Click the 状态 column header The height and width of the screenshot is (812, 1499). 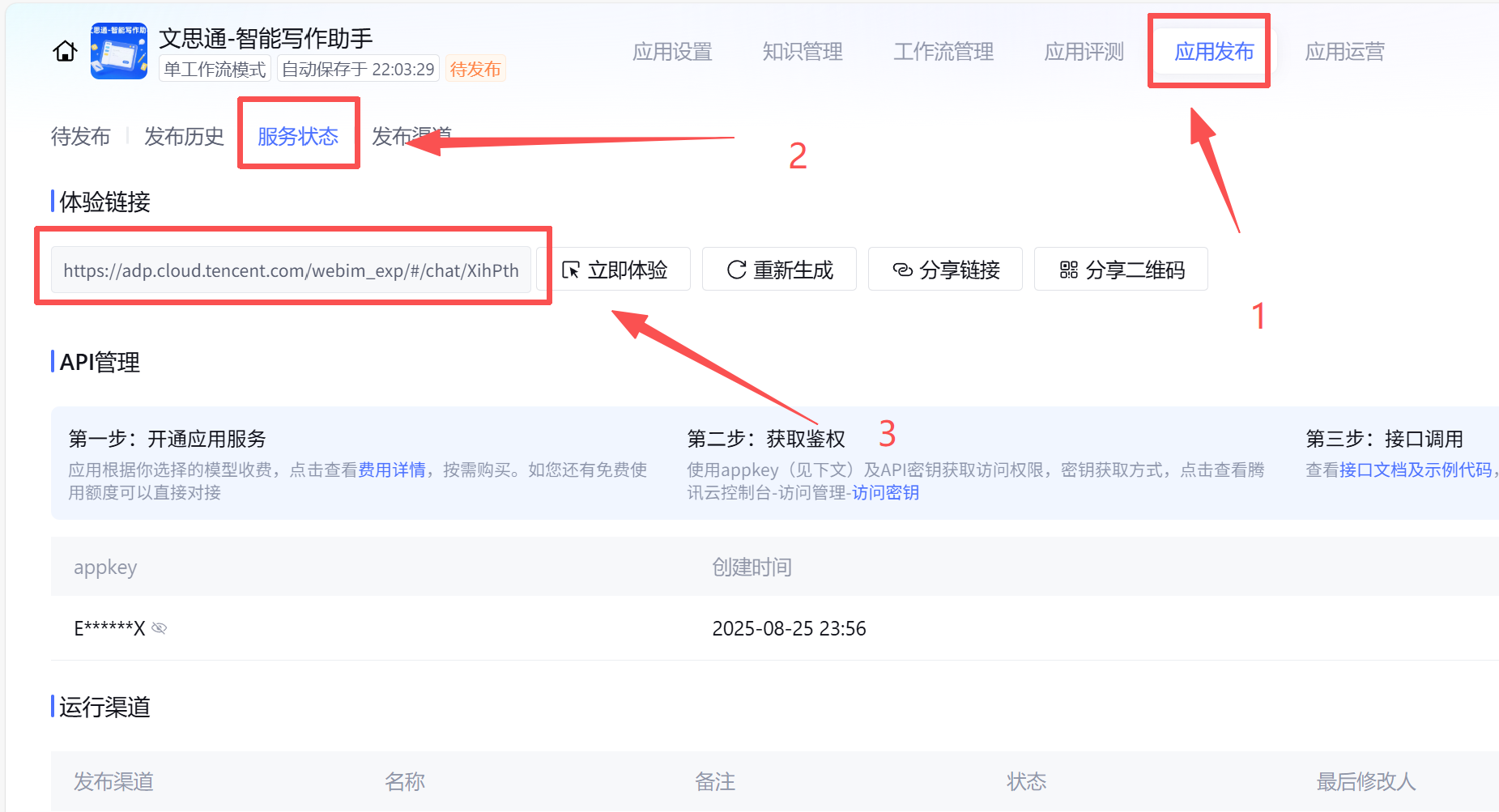point(1026,781)
